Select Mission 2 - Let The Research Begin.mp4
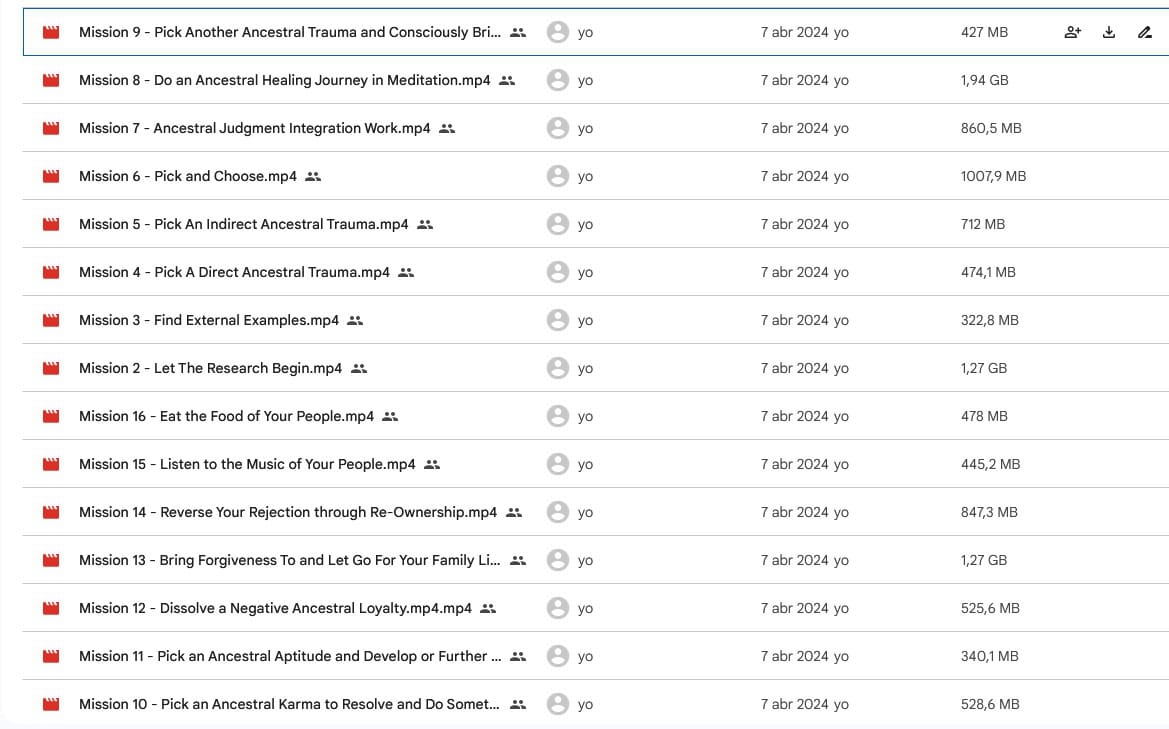The height and width of the screenshot is (729, 1169). pos(210,368)
